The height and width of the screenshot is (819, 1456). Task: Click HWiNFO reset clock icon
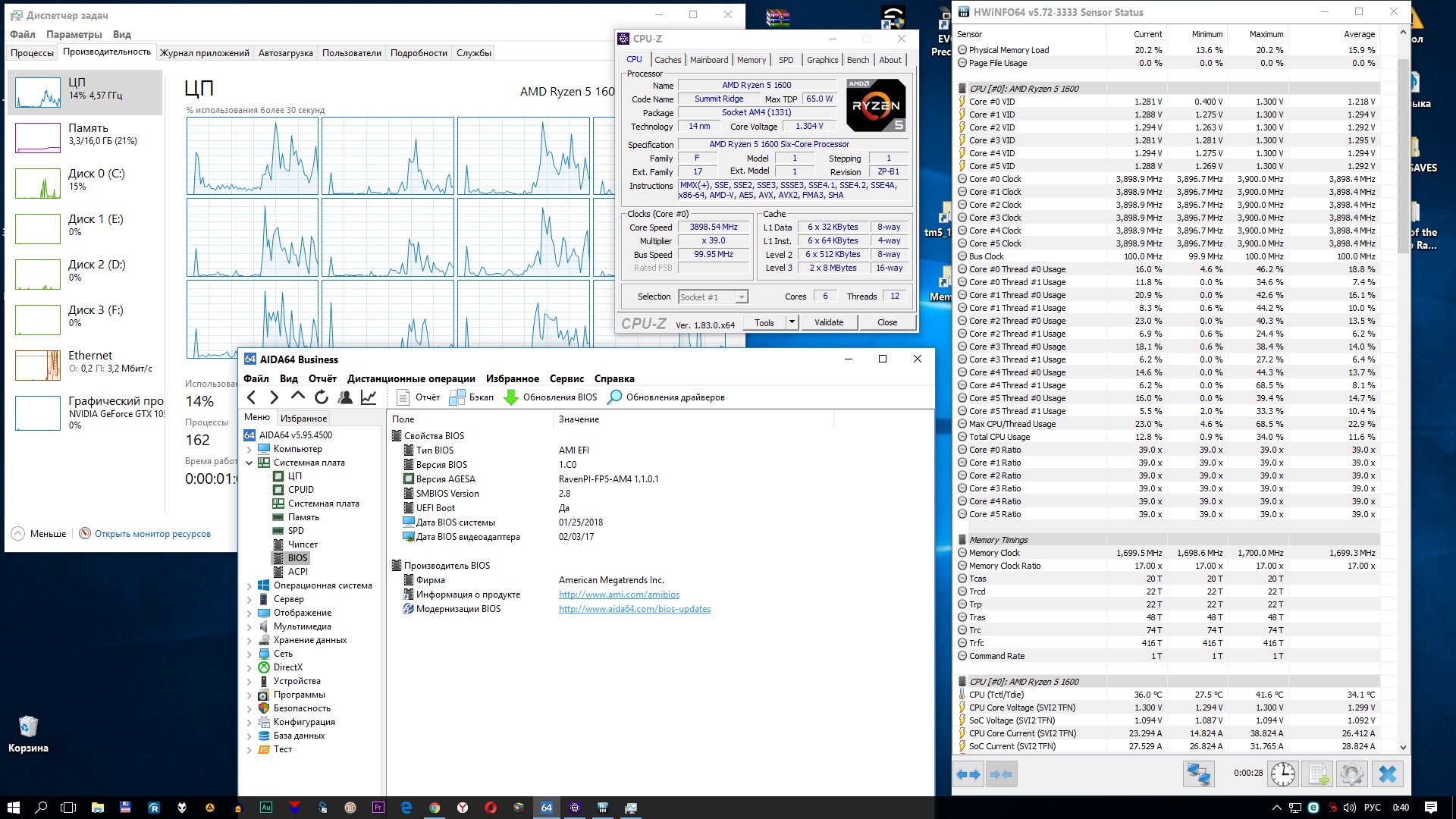(1283, 773)
